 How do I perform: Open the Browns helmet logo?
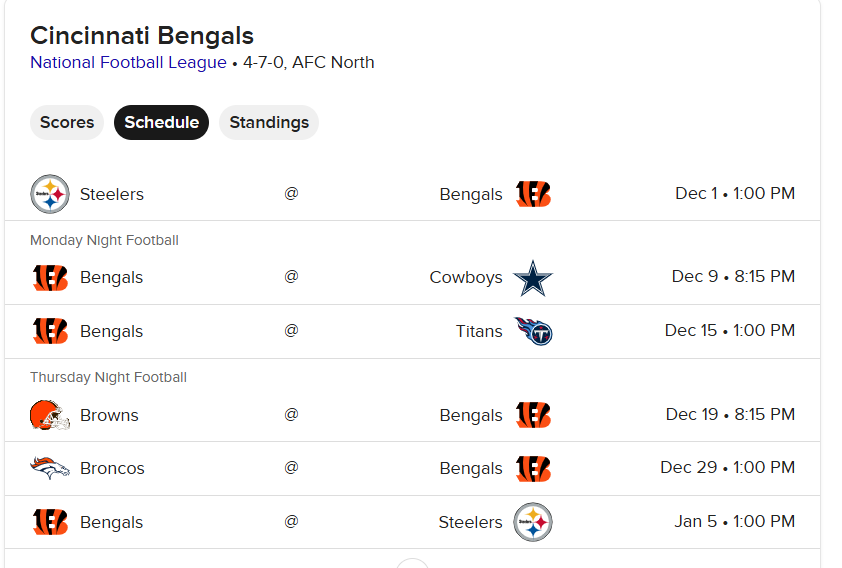click(50, 415)
